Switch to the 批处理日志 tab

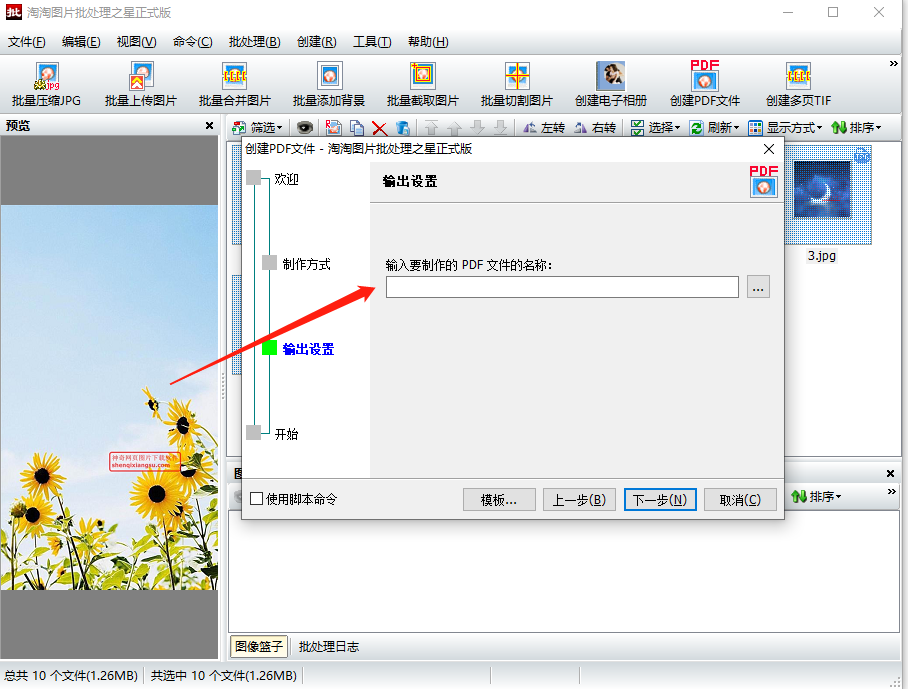coord(329,647)
